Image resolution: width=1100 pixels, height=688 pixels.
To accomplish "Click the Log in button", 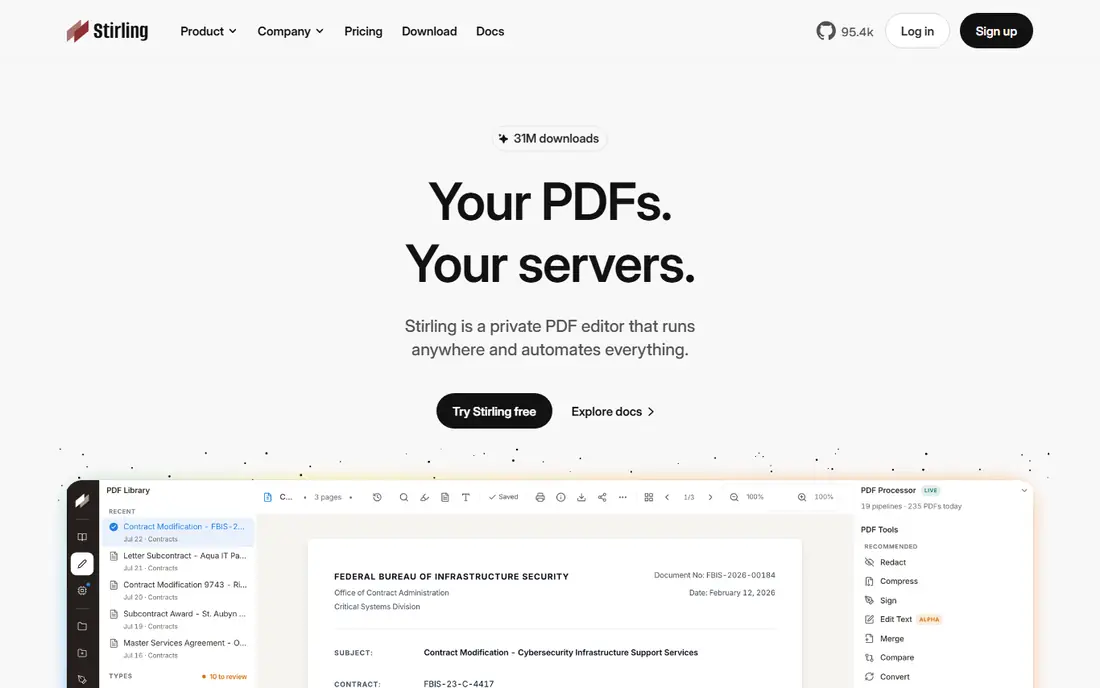I will 917,31.
